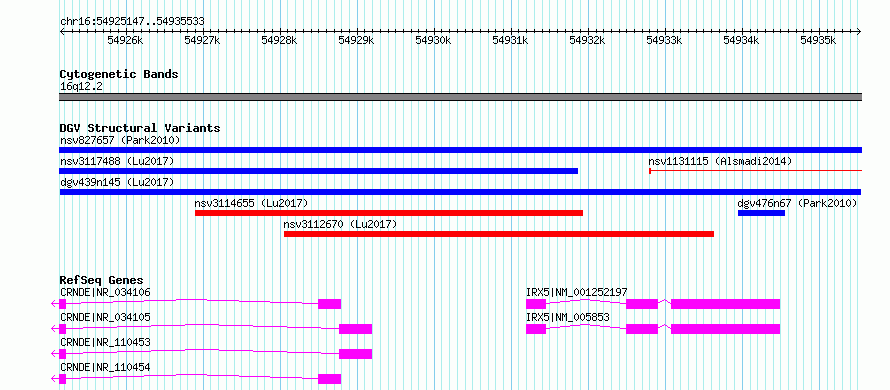Viewport: 890px width, 390px height.
Task: Select the IRX5 NM_005853 largest exon block
Action: coord(725,329)
